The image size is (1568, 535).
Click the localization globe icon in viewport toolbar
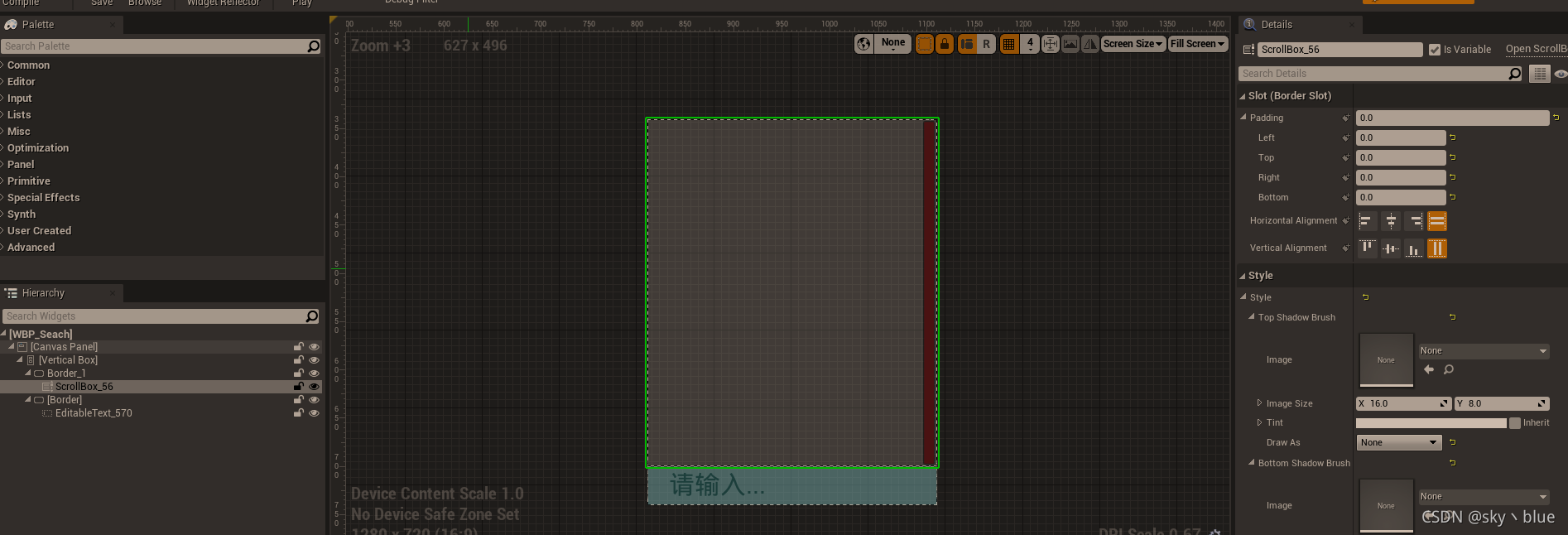click(x=863, y=44)
